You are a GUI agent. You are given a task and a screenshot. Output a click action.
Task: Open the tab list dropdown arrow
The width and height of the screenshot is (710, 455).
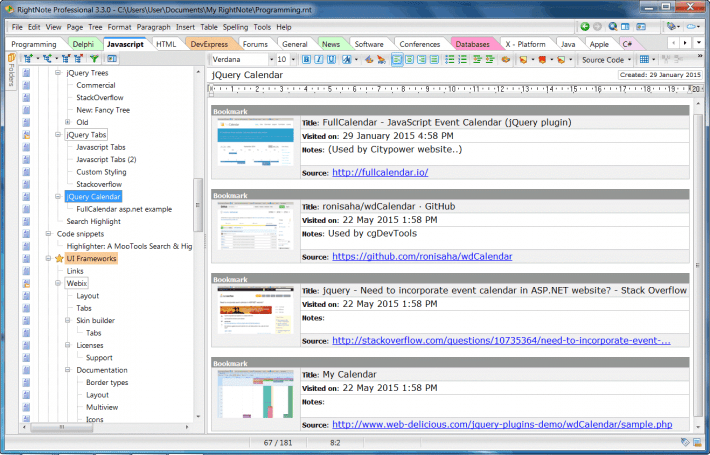[x=699, y=43]
